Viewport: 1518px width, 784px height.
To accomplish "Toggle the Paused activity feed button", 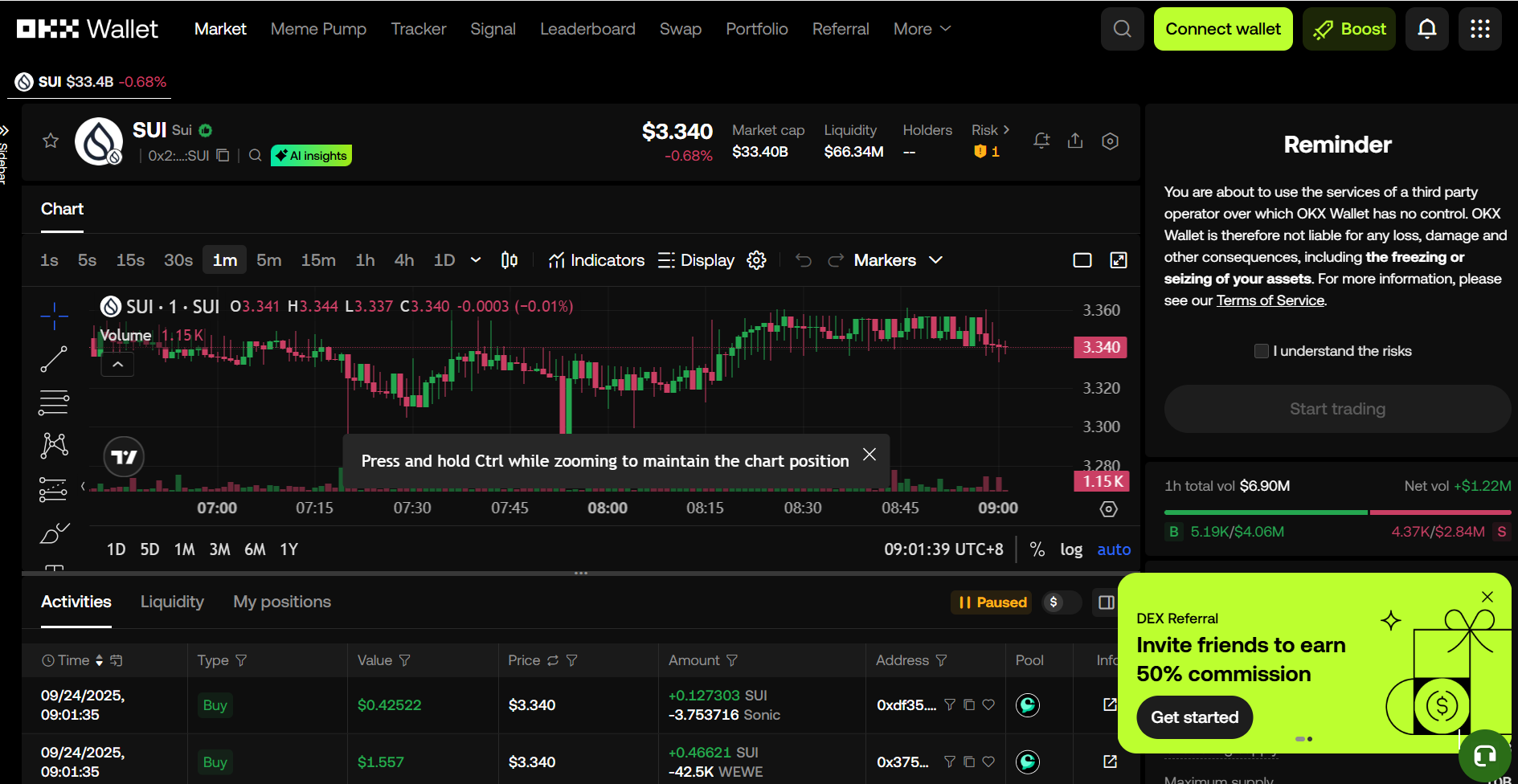I will [x=992, y=602].
